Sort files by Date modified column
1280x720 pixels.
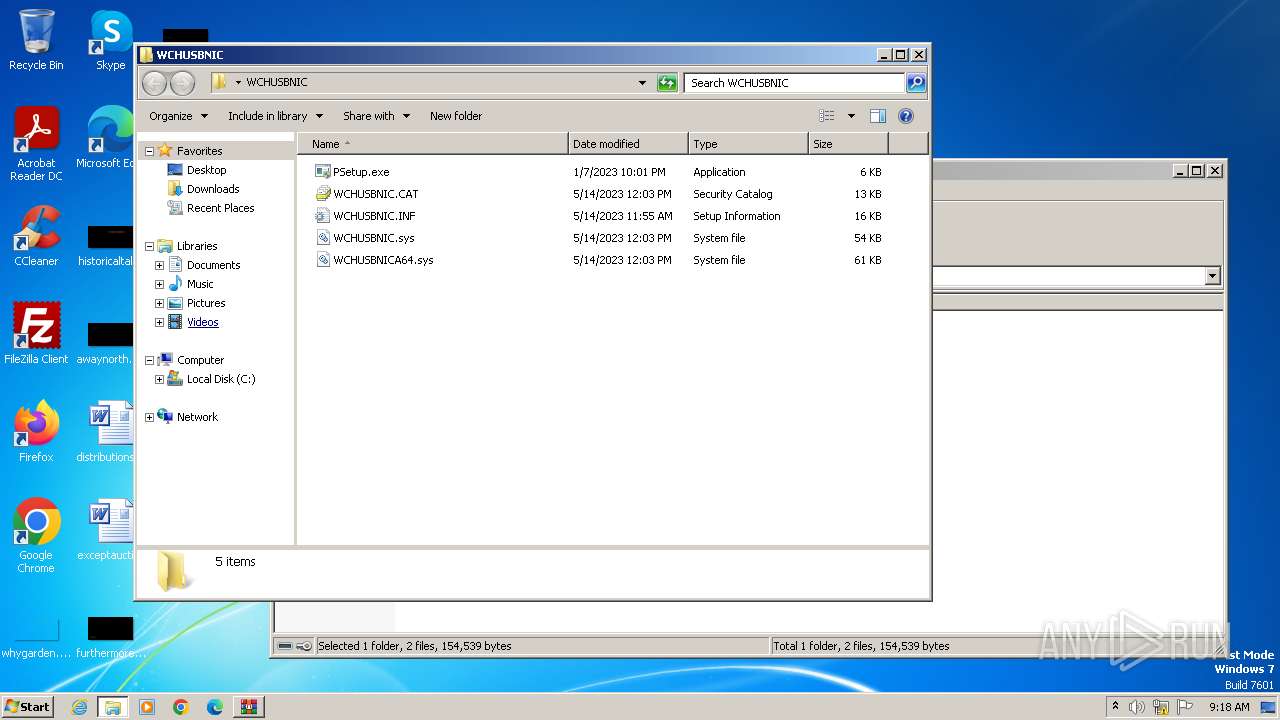pyautogui.click(x=628, y=144)
